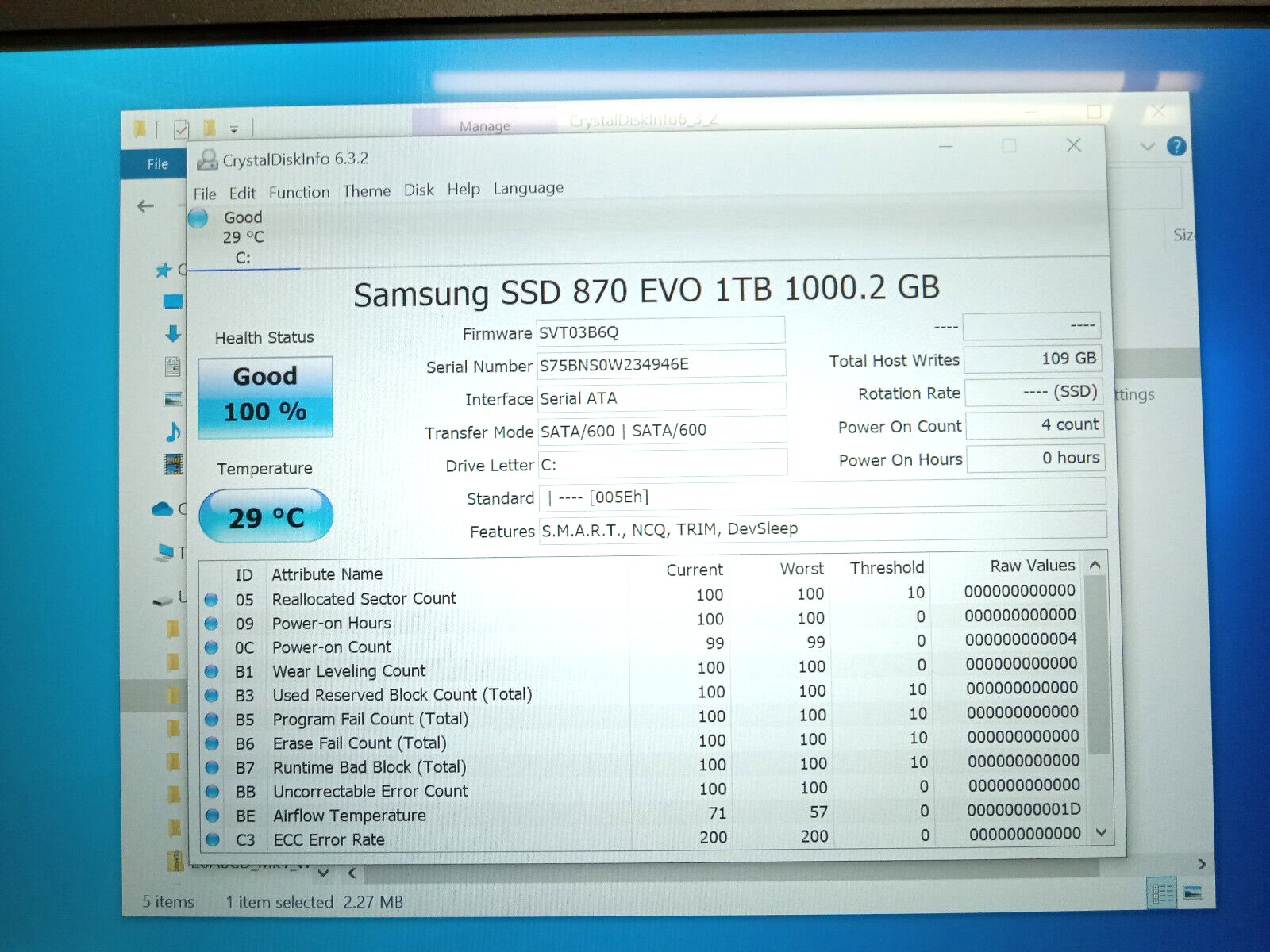Click raw value 000000000004 of Power-on Count

[1021, 639]
